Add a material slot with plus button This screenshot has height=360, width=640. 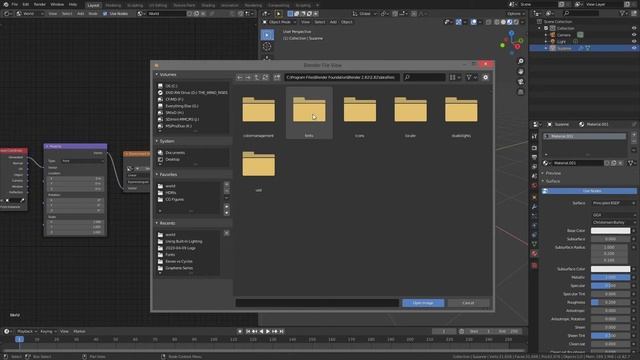point(634,135)
